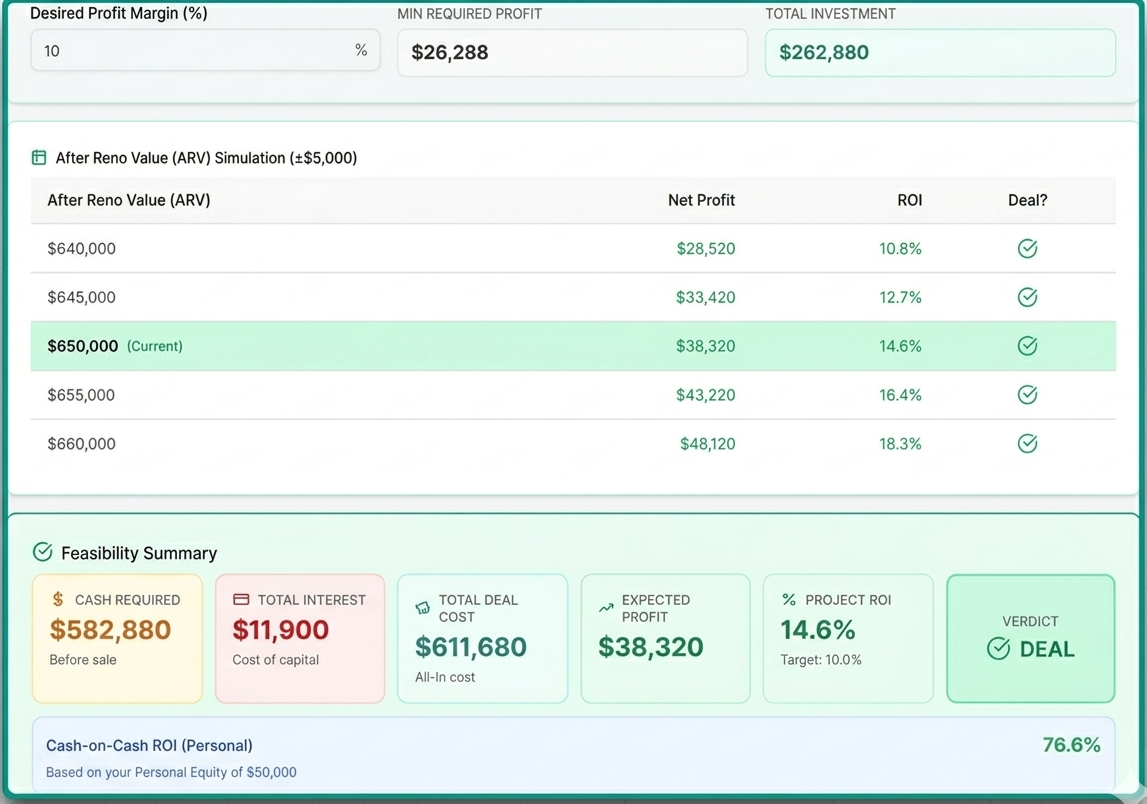1147x804 pixels.
Task: Toggle the deal approval check for $640,000 row
Action: coord(1027,248)
